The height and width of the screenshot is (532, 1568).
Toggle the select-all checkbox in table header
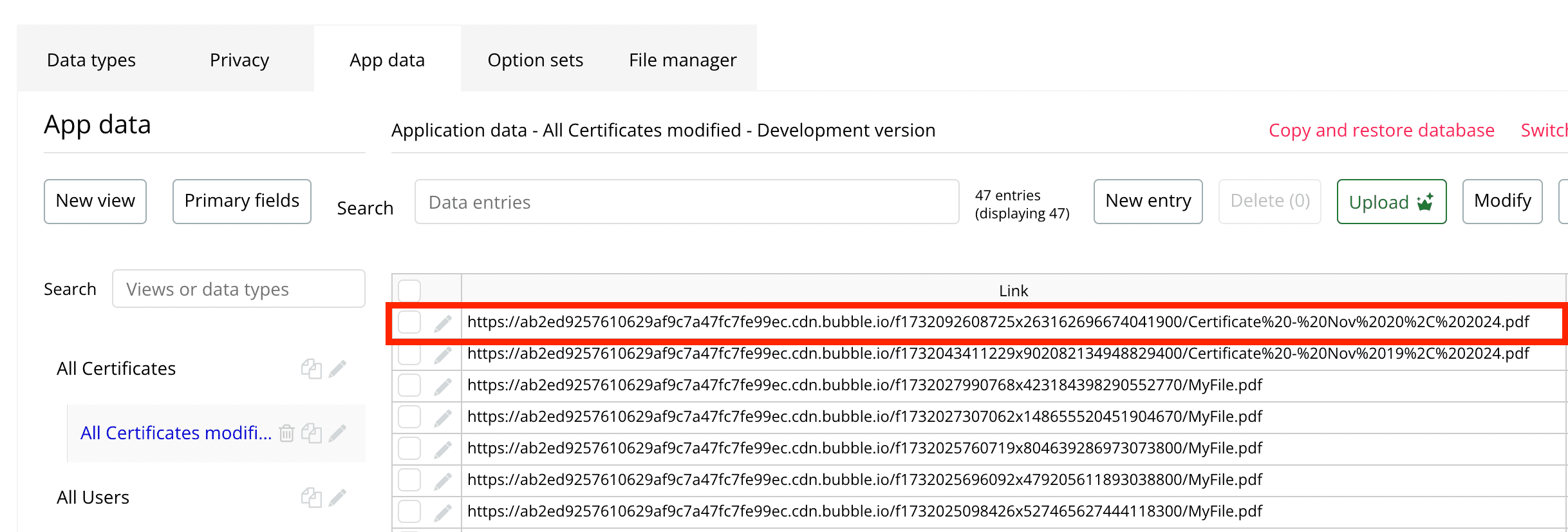[x=409, y=290]
